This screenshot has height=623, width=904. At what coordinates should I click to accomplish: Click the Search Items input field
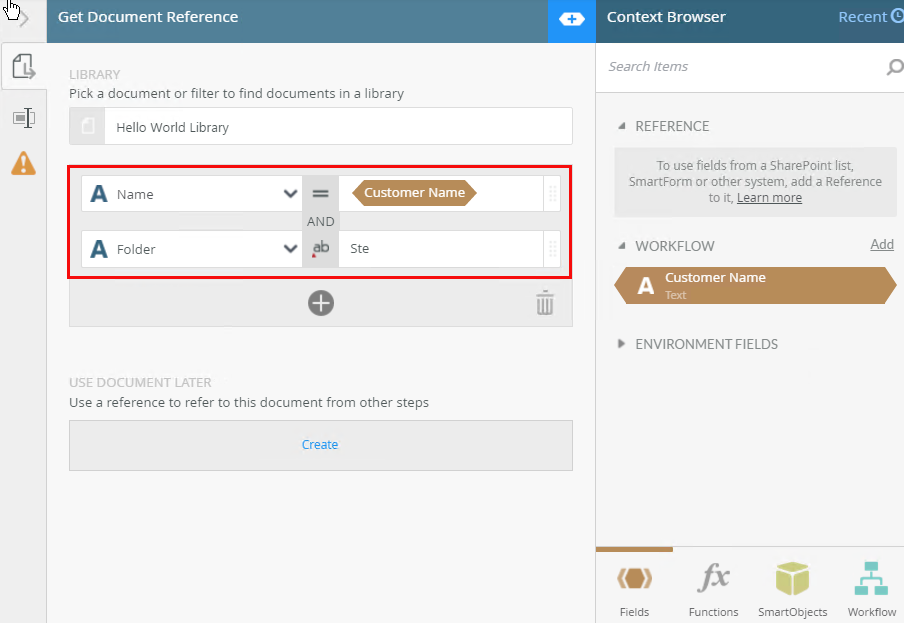pos(740,67)
